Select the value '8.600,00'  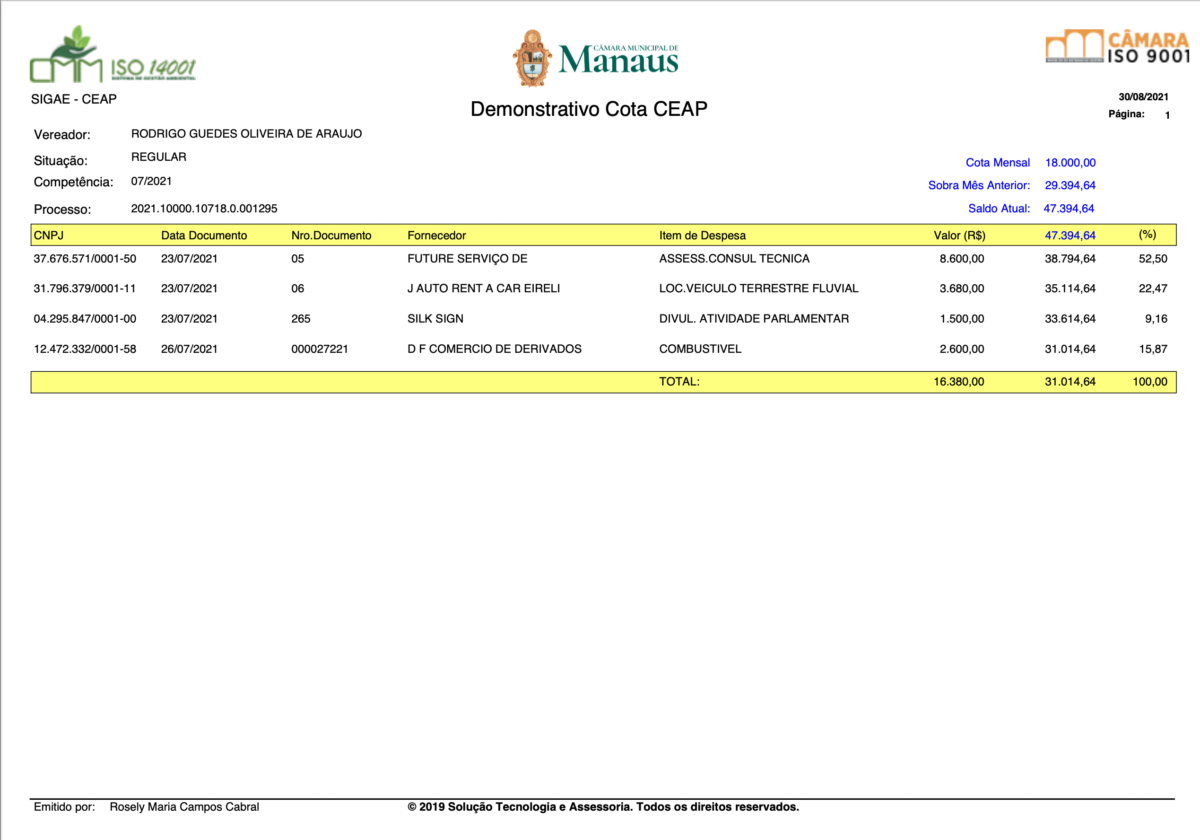[x=962, y=259]
